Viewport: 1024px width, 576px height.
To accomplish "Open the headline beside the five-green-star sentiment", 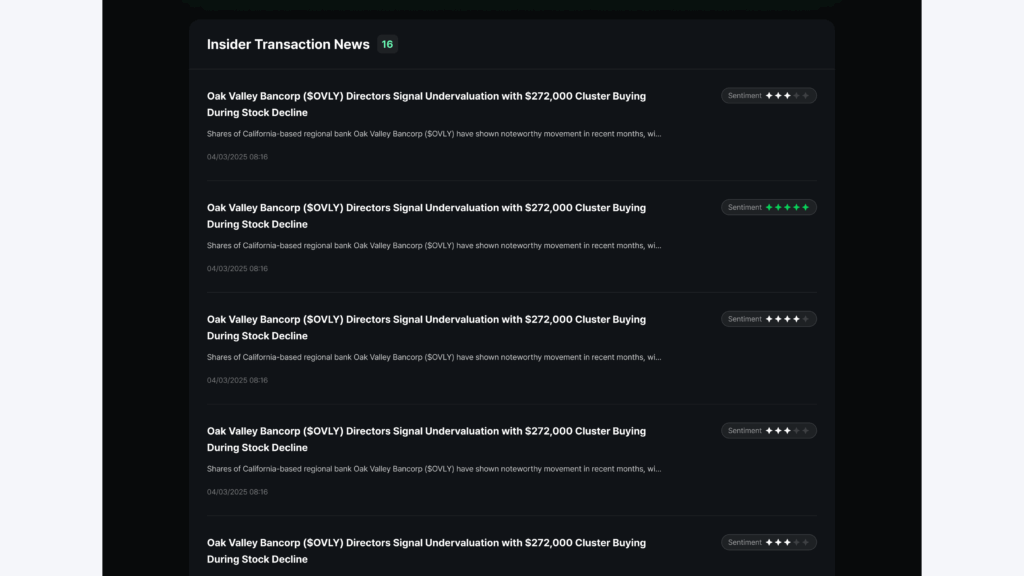I will click(426, 216).
